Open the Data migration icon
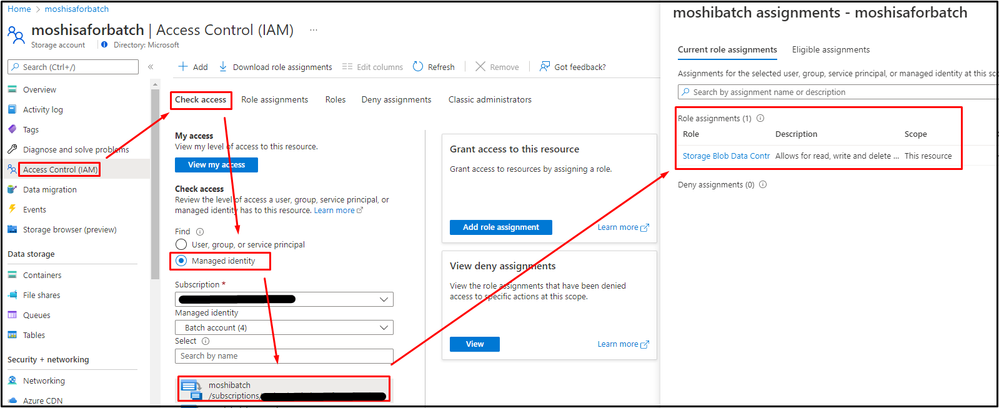Screen dimensions: 999x408 tap(12, 189)
